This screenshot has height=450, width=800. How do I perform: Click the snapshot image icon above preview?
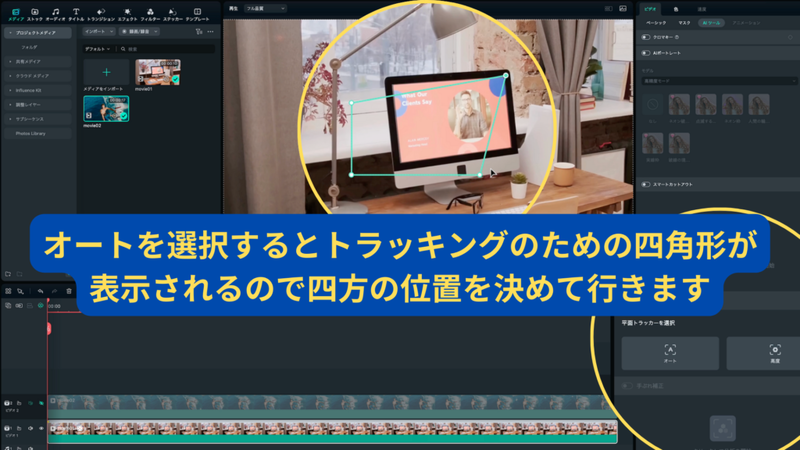pos(623,9)
